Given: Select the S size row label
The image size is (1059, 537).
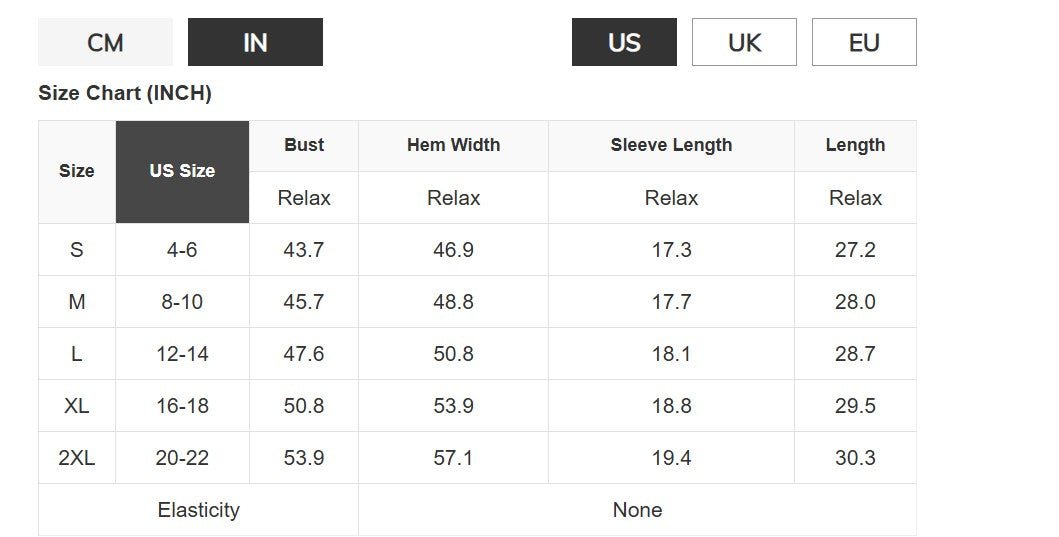Looking at the screenshot, I should (x=77, y=249).
